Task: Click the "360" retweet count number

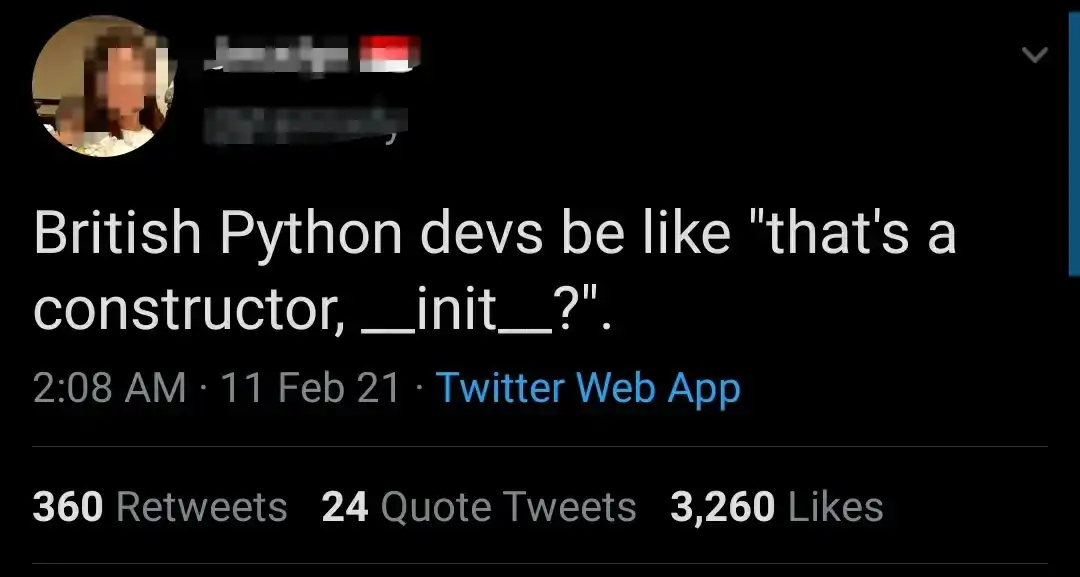Action: pos(68,507)
